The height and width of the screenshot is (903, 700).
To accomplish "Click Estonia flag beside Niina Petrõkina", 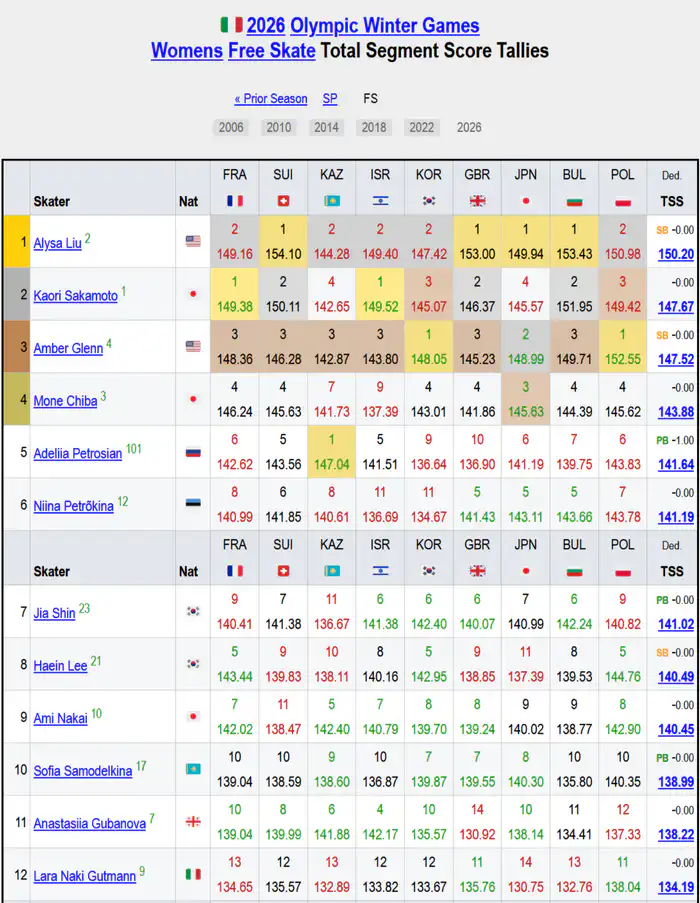I will tap(193, 503).
